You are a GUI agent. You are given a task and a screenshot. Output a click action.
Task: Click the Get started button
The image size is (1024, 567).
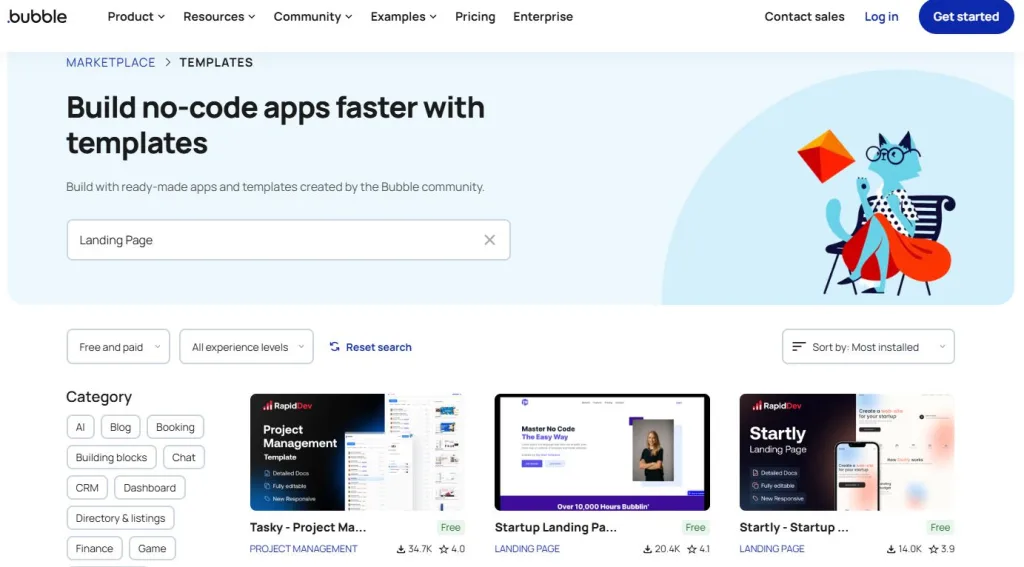click(x=966, y=16)
